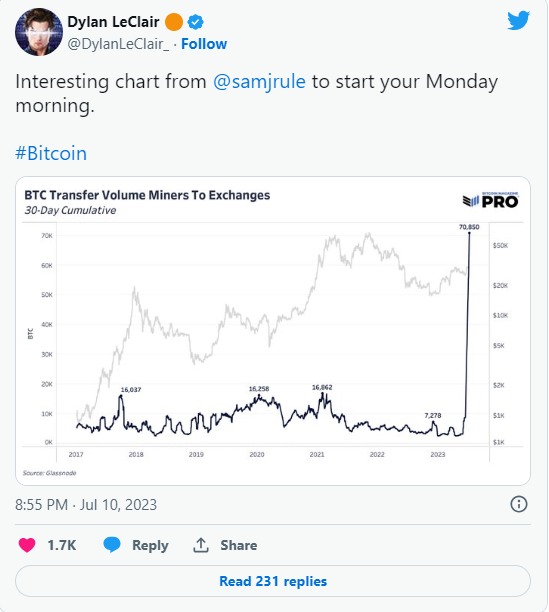Click the share upload arrow icon
549x612 pixels.
tap(201, 545)
